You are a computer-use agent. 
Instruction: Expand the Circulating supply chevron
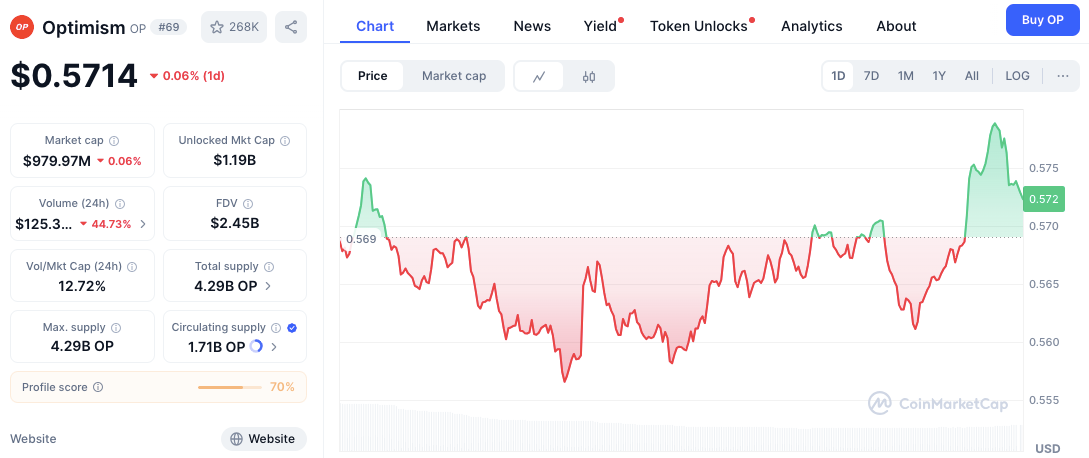pyautogui.click(x=274, y=347)
